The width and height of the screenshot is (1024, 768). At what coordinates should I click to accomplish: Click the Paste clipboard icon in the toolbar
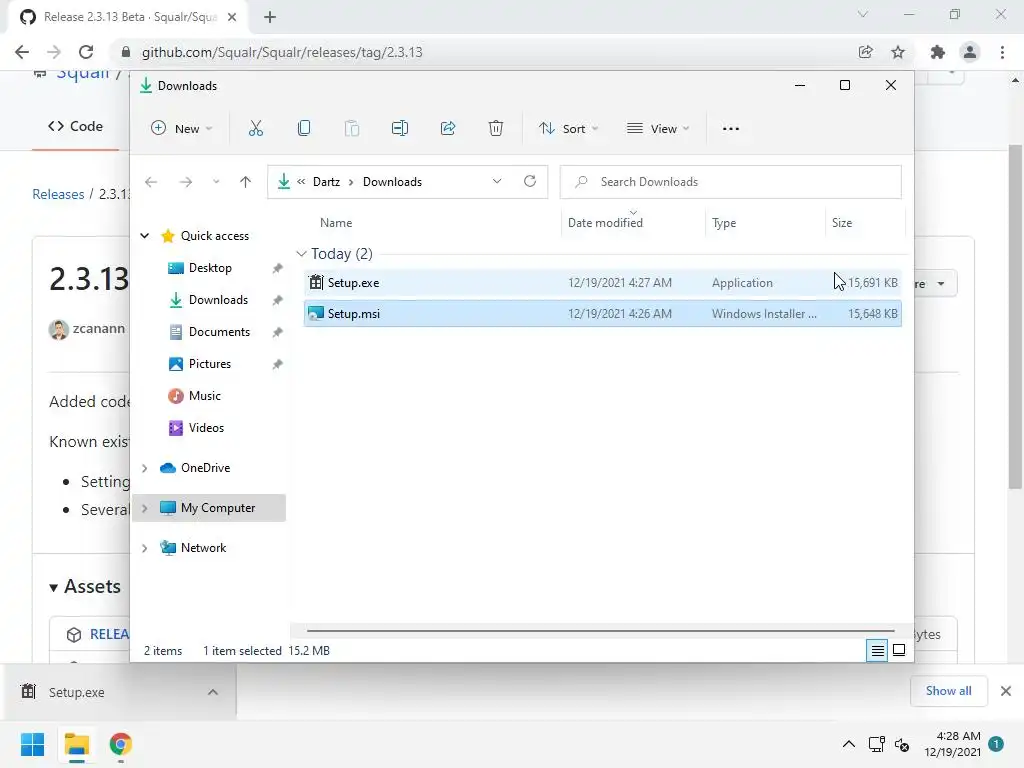[352, 129]
